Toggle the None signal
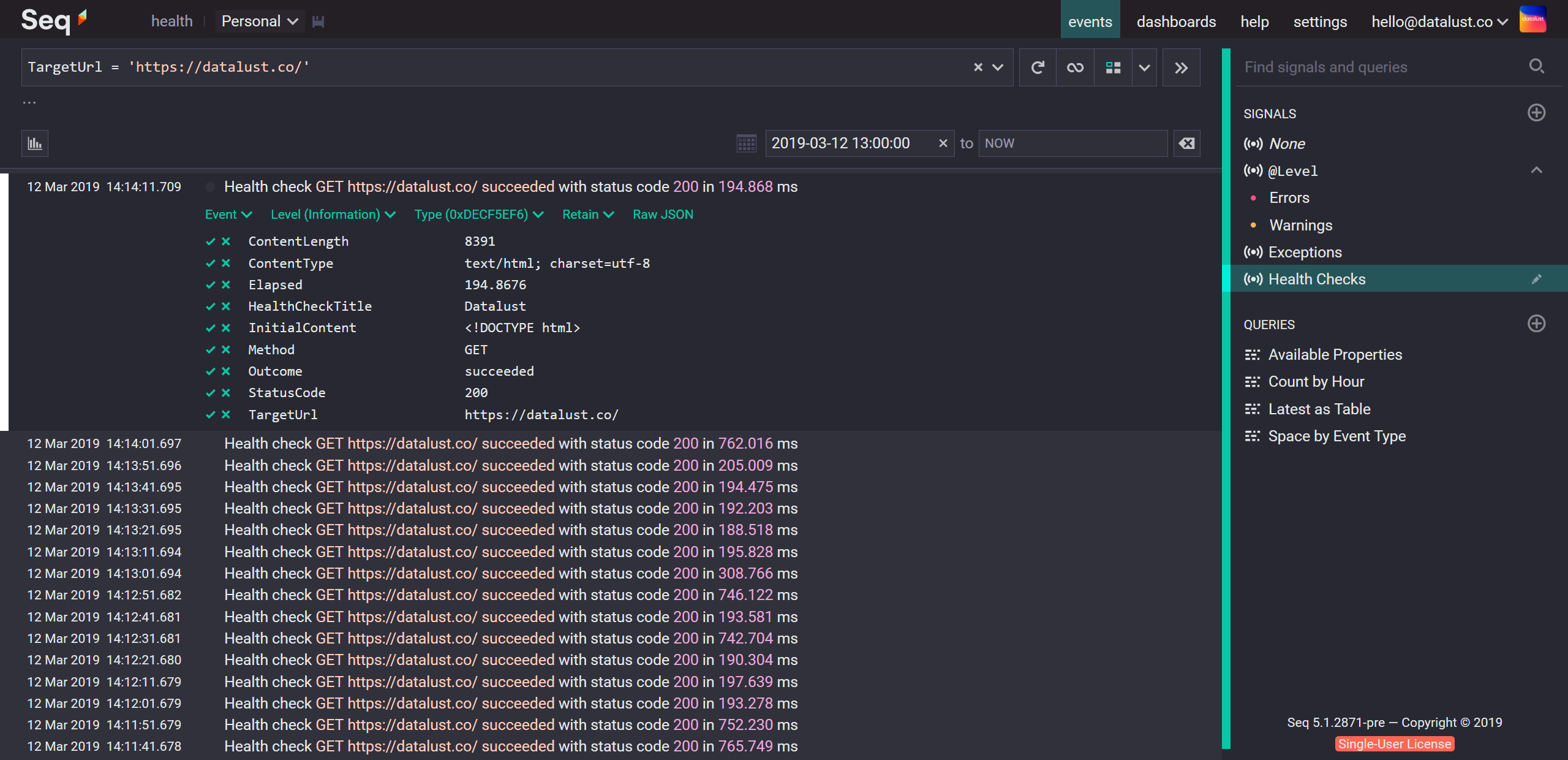Viewport: 1568px width, 760px height. click(1275, 144)
